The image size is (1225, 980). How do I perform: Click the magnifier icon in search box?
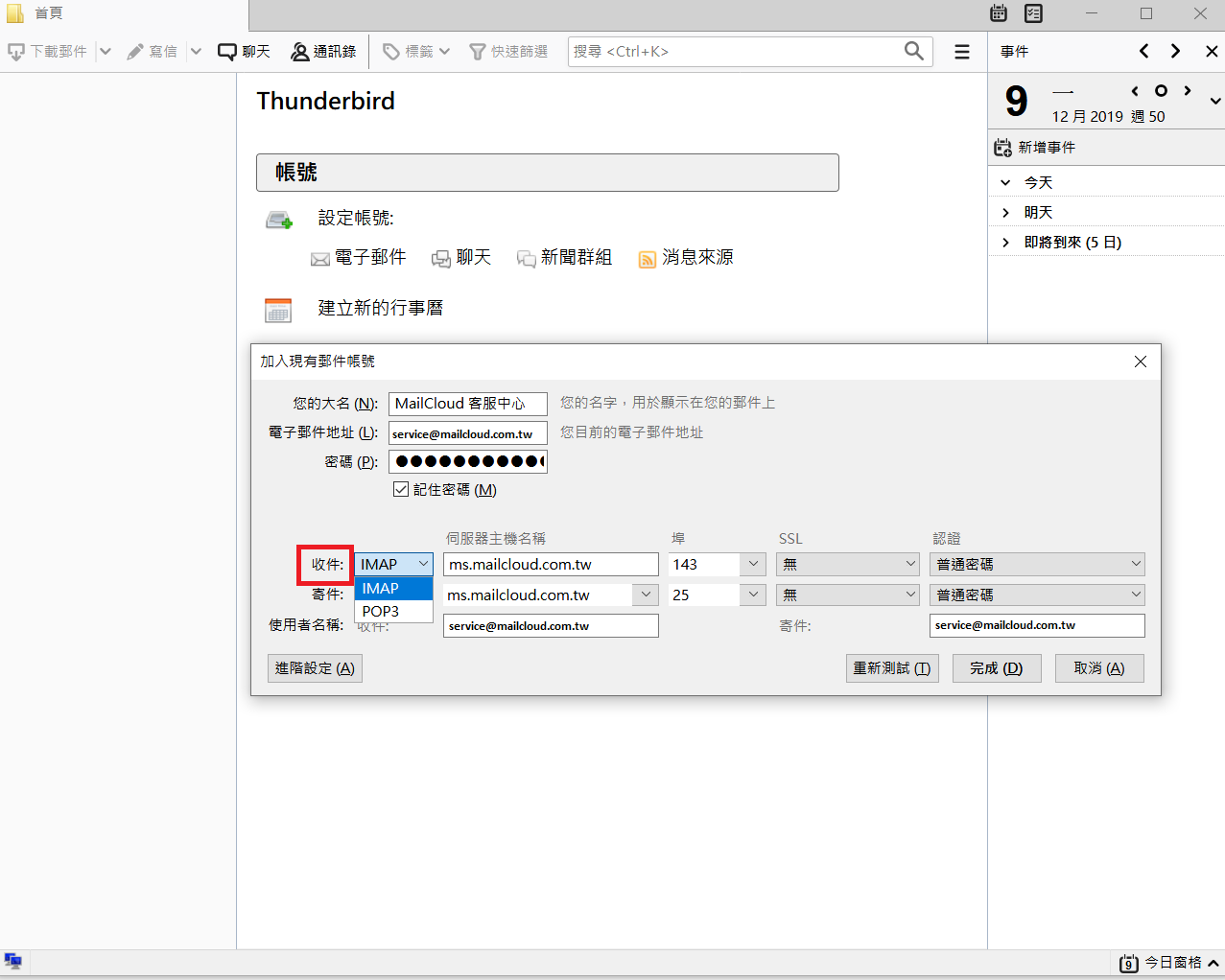[x=914, y=51]
